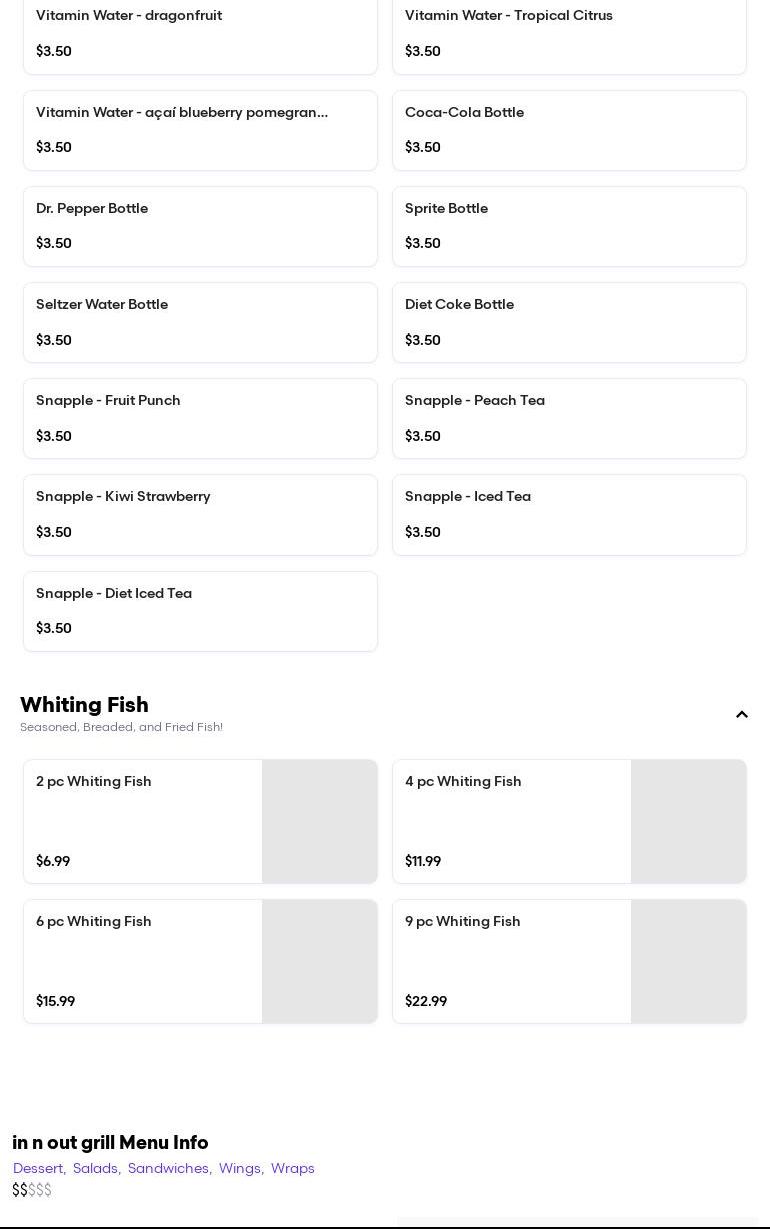Screen dimensions: 770x1229
Task: Open the 2 pc Whiting Fish item
Action: pos(143,821)
